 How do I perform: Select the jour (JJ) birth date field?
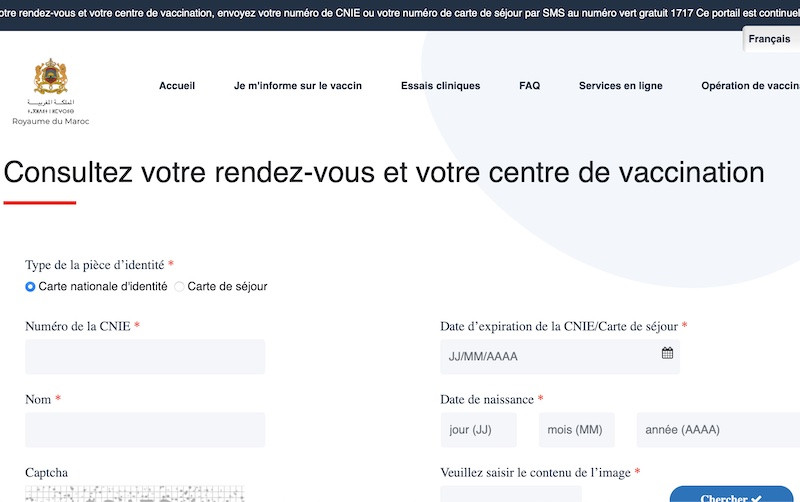478,430
